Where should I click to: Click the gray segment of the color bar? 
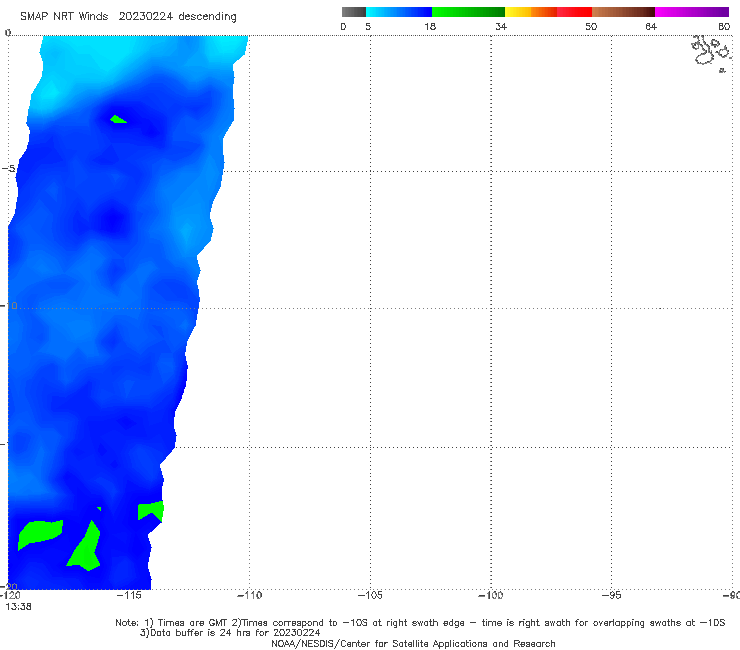coord(354,12)
